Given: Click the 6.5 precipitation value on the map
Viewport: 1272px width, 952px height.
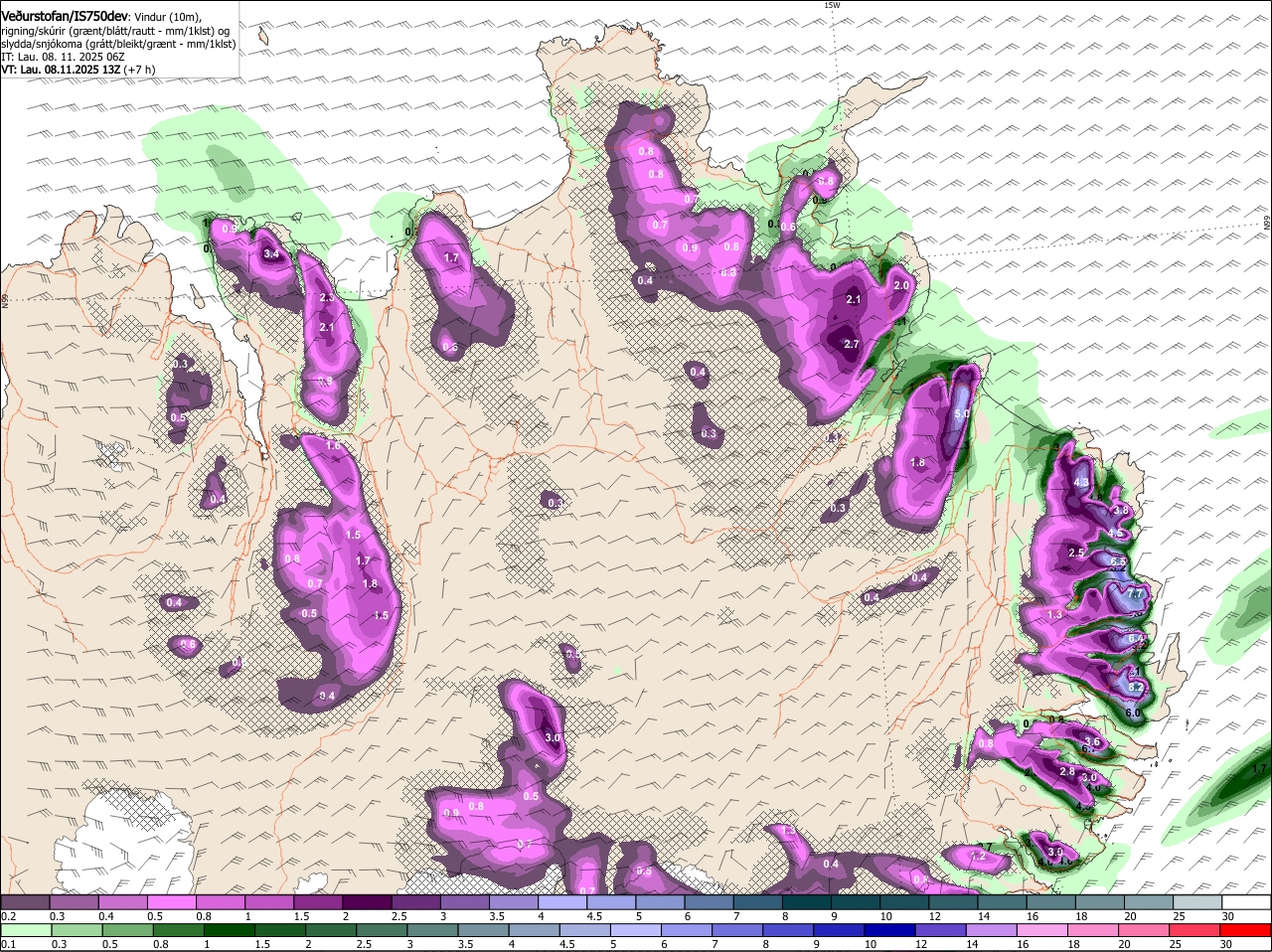Looking at the screenshot, I should 1118,562.
